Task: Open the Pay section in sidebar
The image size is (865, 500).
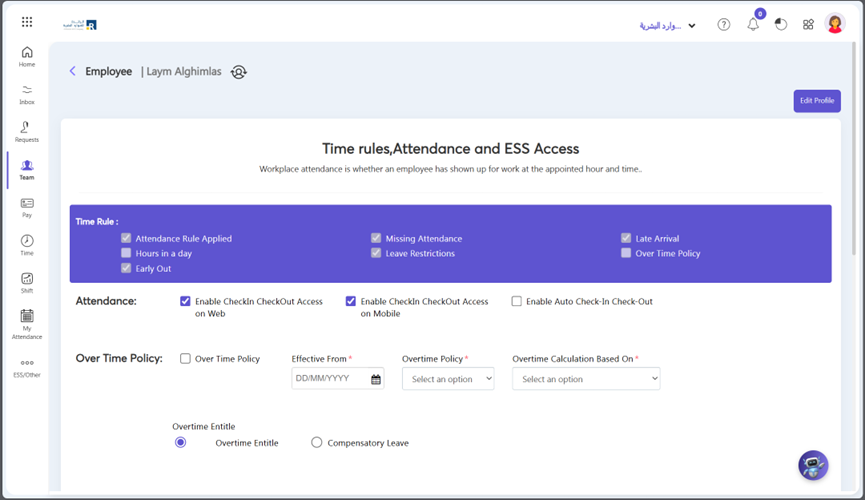Action: pos(27,207)
